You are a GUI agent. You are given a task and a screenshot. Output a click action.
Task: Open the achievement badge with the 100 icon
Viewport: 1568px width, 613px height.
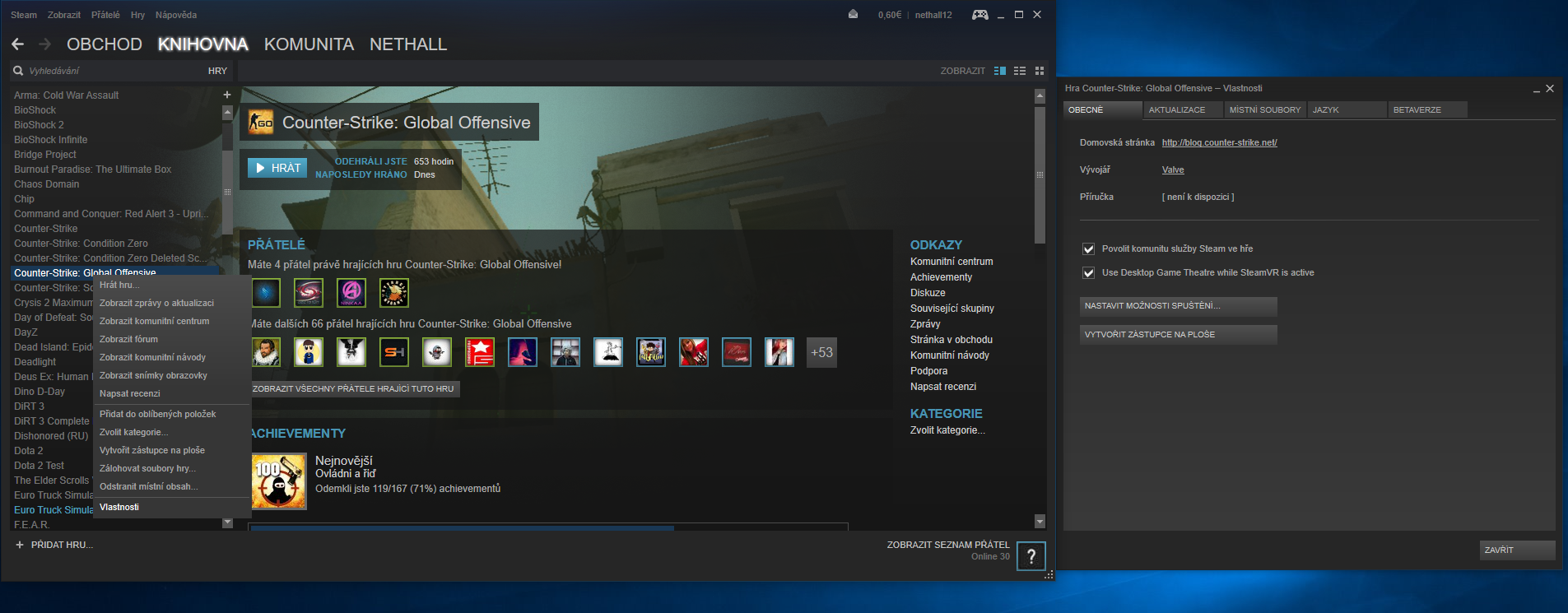click(x=278, y=481)
